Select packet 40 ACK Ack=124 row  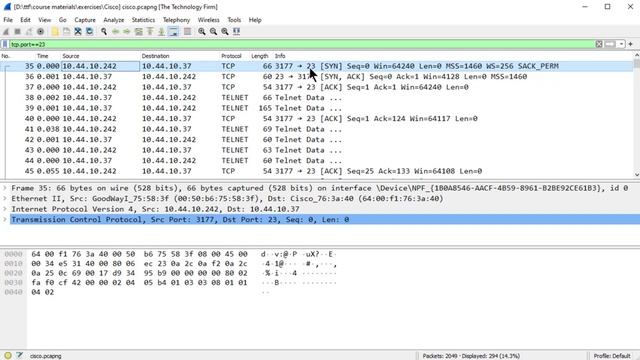click(317, 119)
